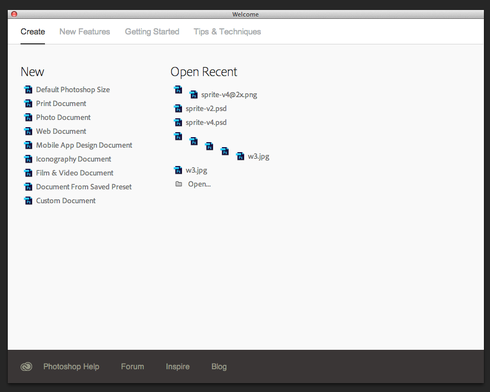Click icon beside Photo Document
Screen dimensions: 490x392
click(28, 117)
